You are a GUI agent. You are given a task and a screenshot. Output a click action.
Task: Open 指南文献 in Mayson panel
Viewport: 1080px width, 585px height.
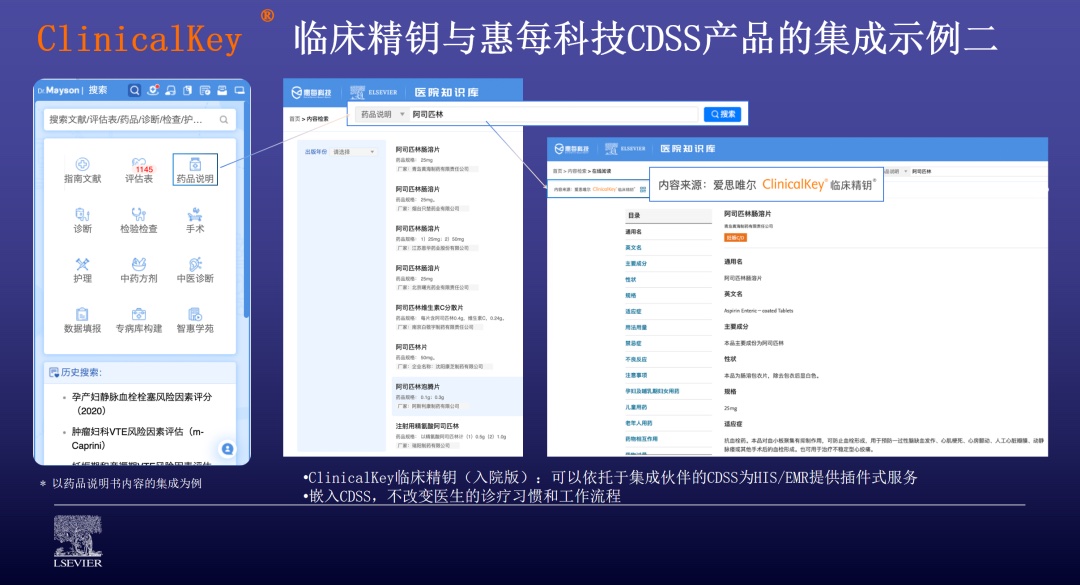[83, 170]
